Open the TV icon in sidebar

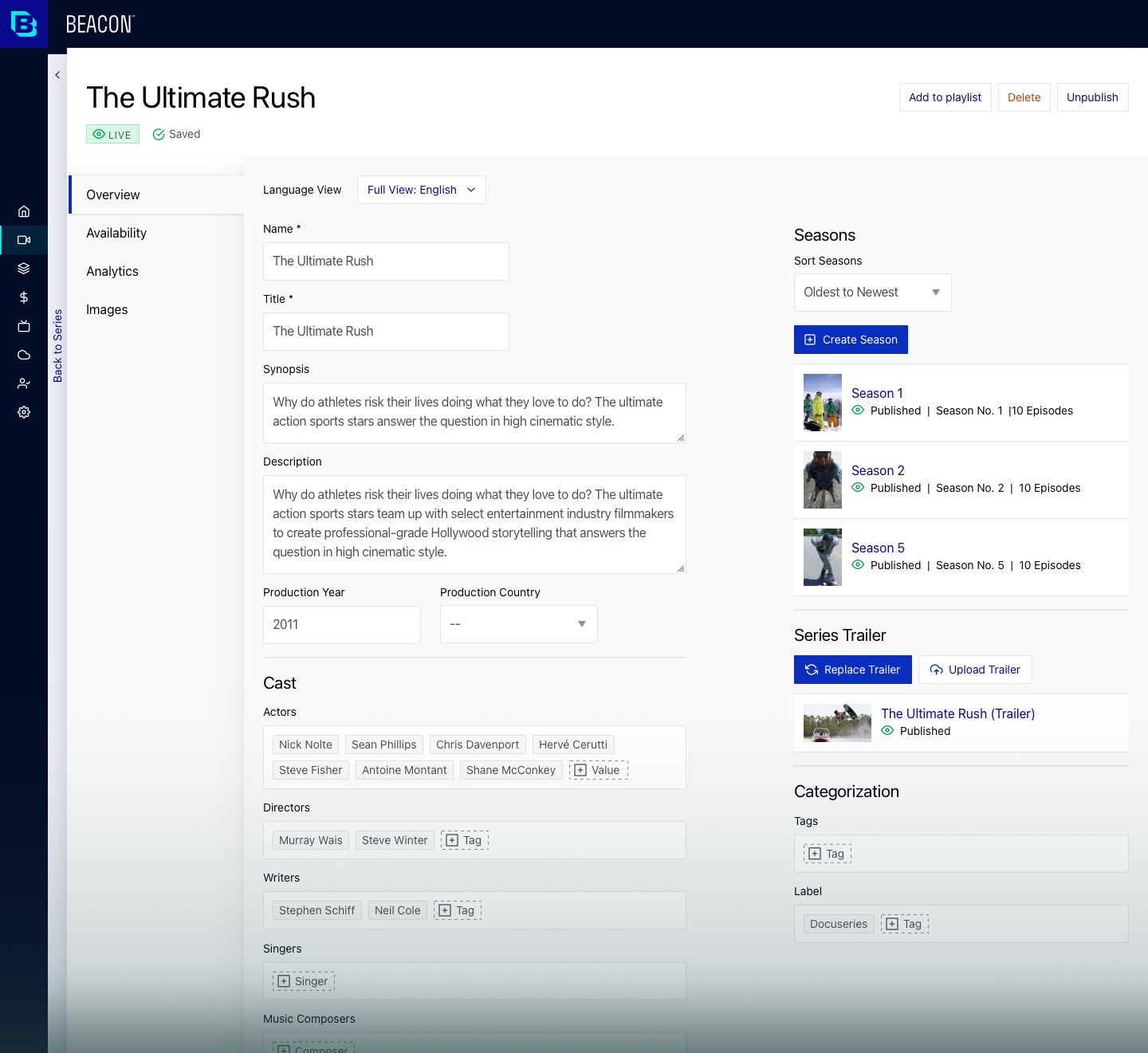tap(24, 326)
